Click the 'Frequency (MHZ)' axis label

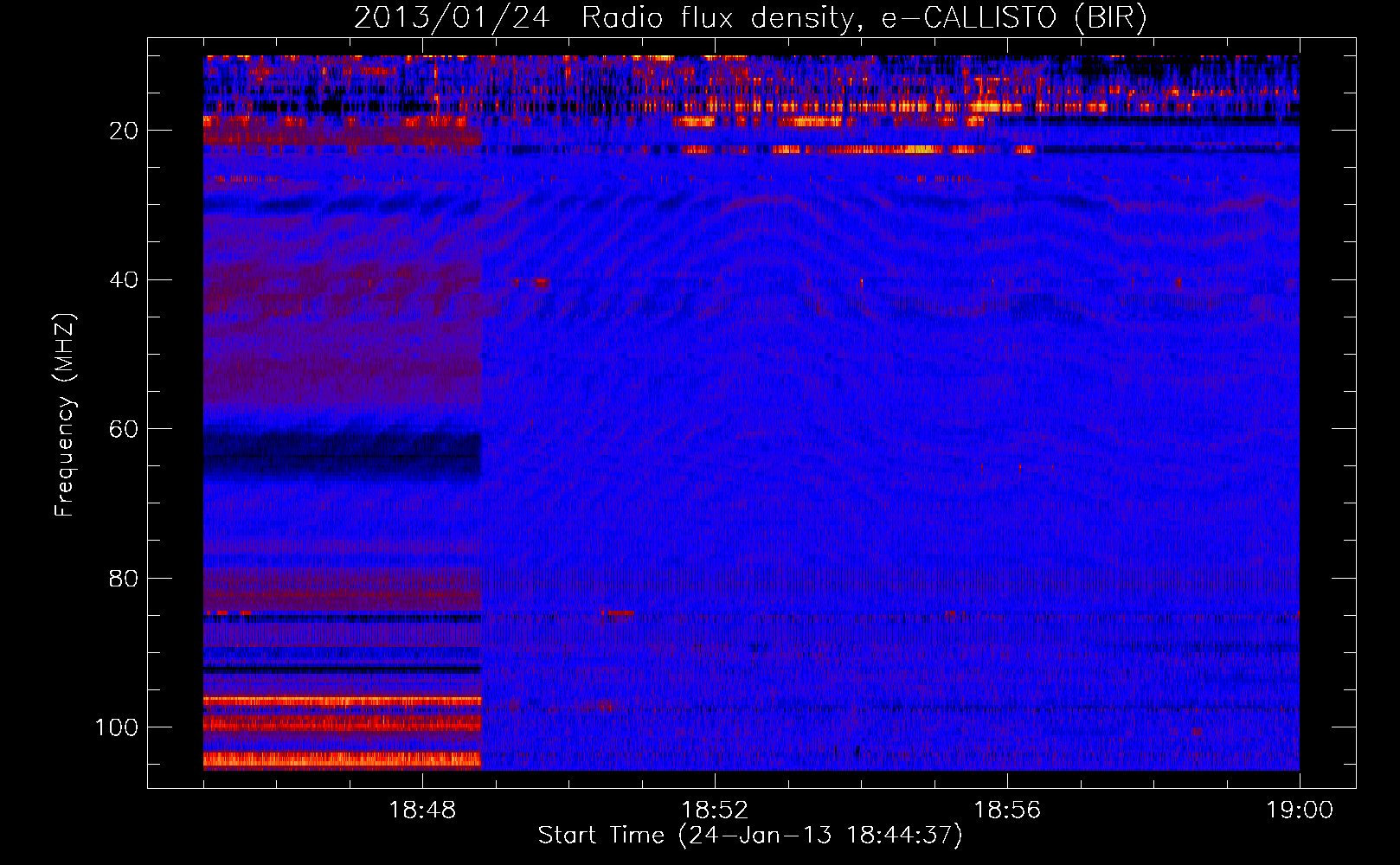pos(65,415)
